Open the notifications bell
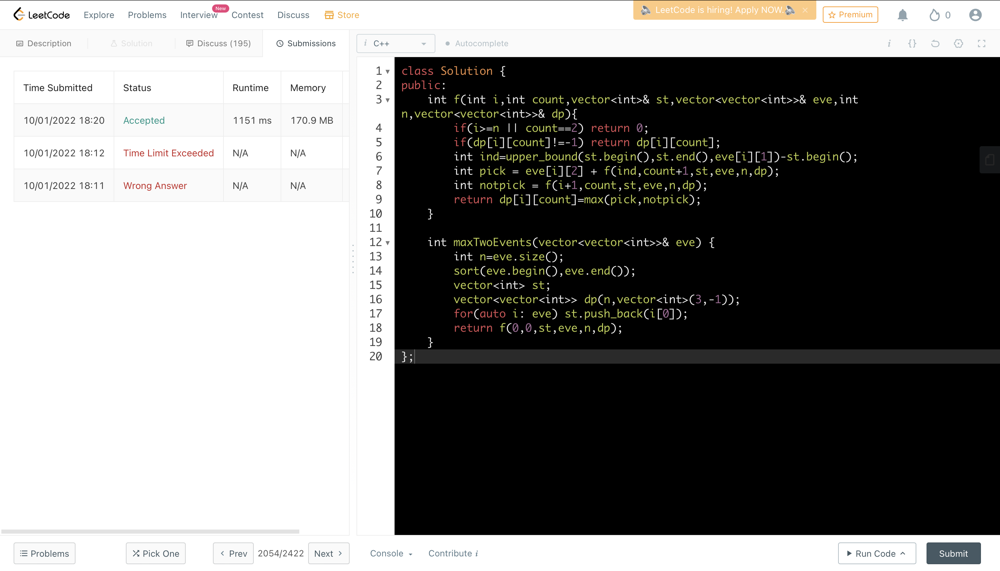The image size is (1000, 571). pyautogui.click(x=902, y=15)
